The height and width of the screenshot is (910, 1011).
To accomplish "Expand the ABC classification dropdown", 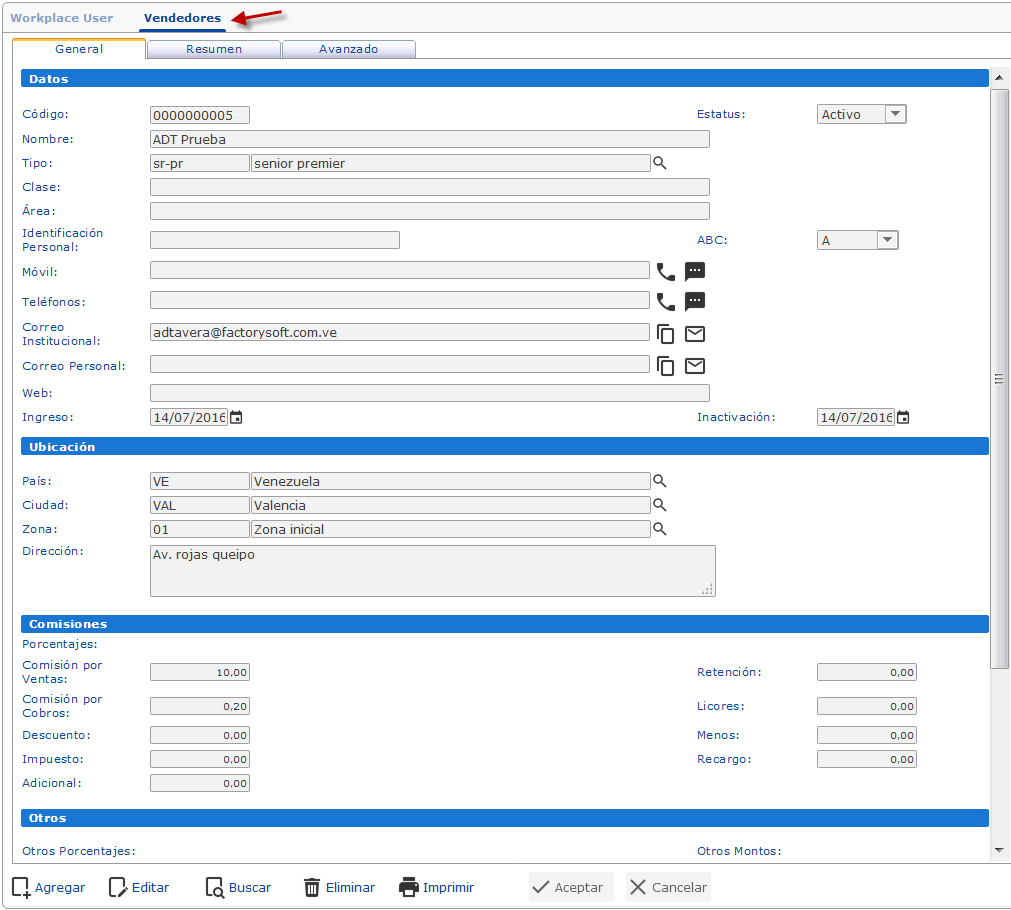I will [887, 240].
